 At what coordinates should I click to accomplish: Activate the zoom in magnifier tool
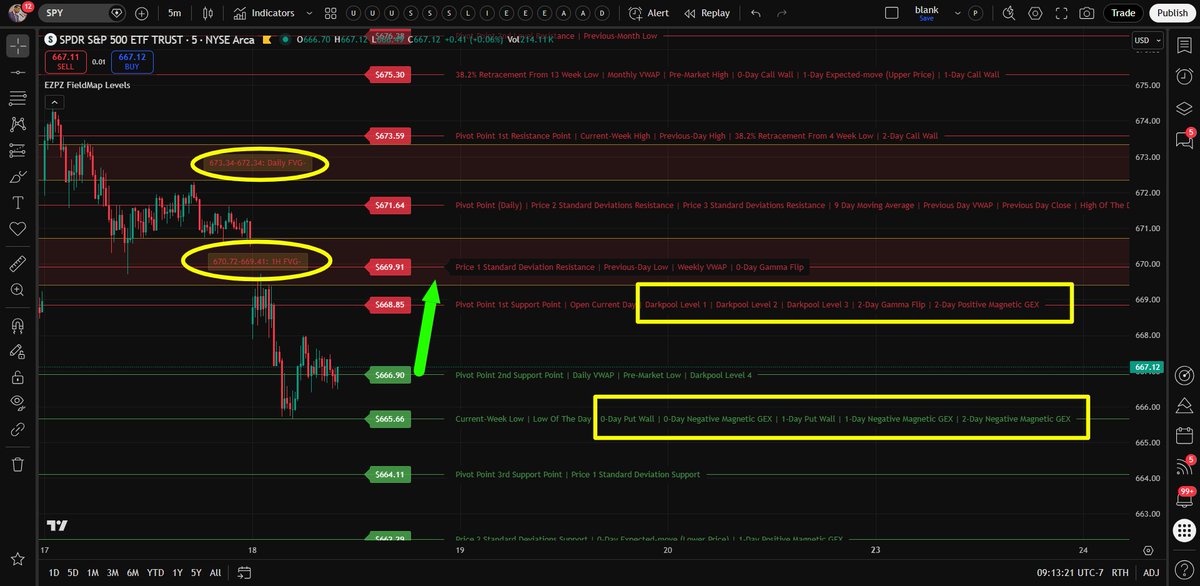tap(17, 290)
